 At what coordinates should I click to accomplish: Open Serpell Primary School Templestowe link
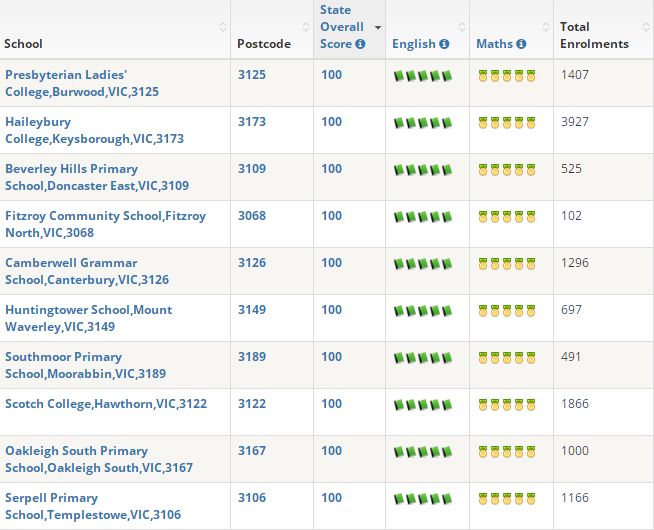point(93,506)
